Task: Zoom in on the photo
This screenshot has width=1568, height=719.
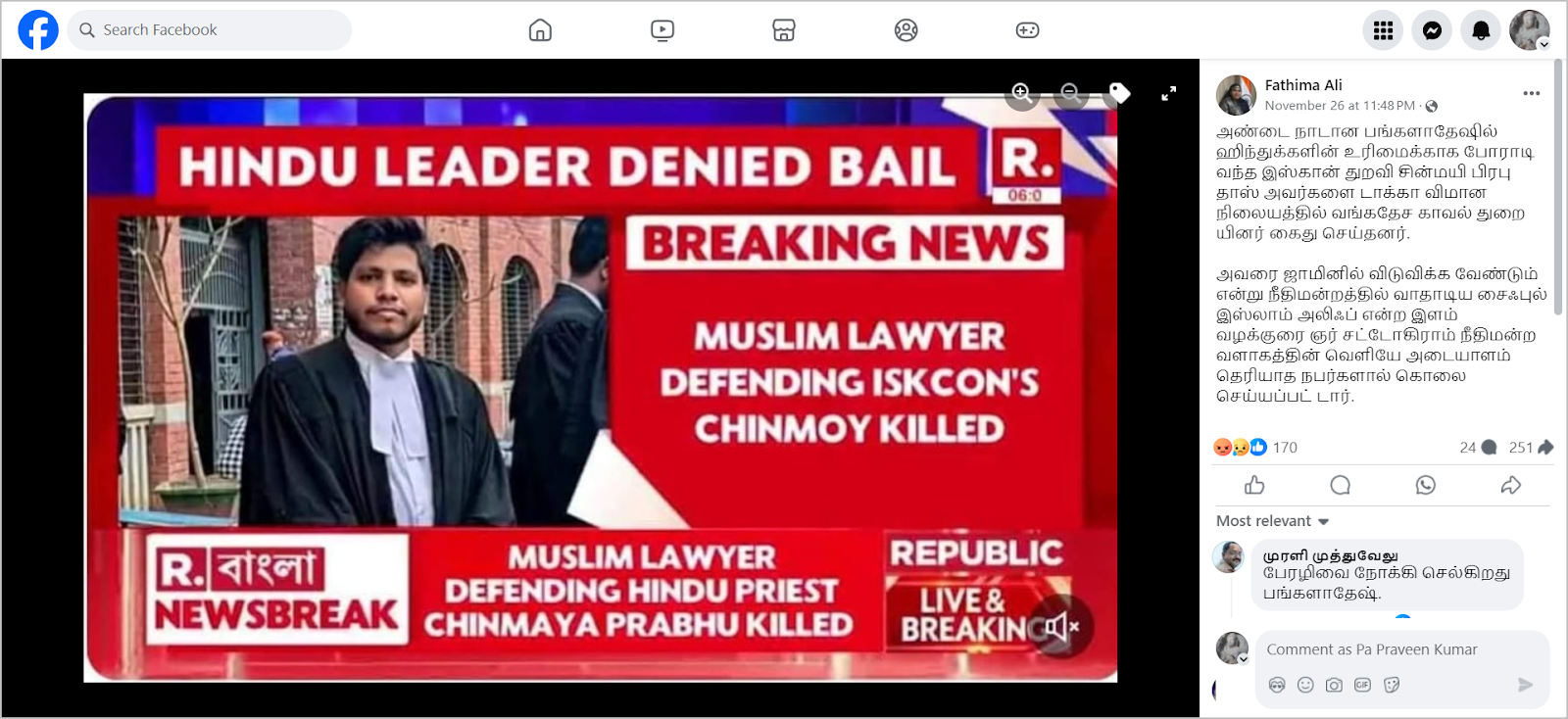Action: click(1022, 93)
